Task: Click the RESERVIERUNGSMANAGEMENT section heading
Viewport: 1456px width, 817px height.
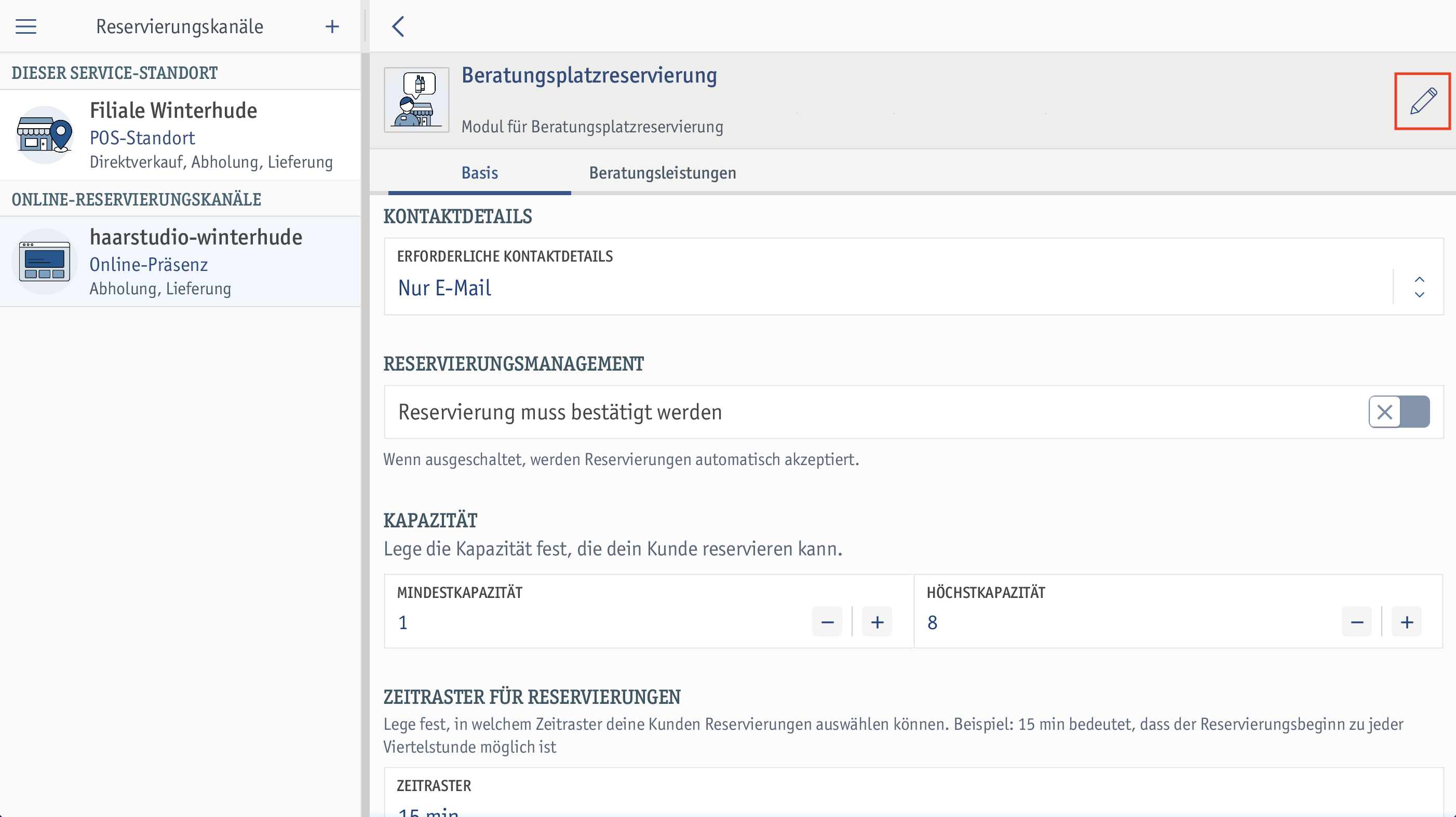Action: [514, 364]
